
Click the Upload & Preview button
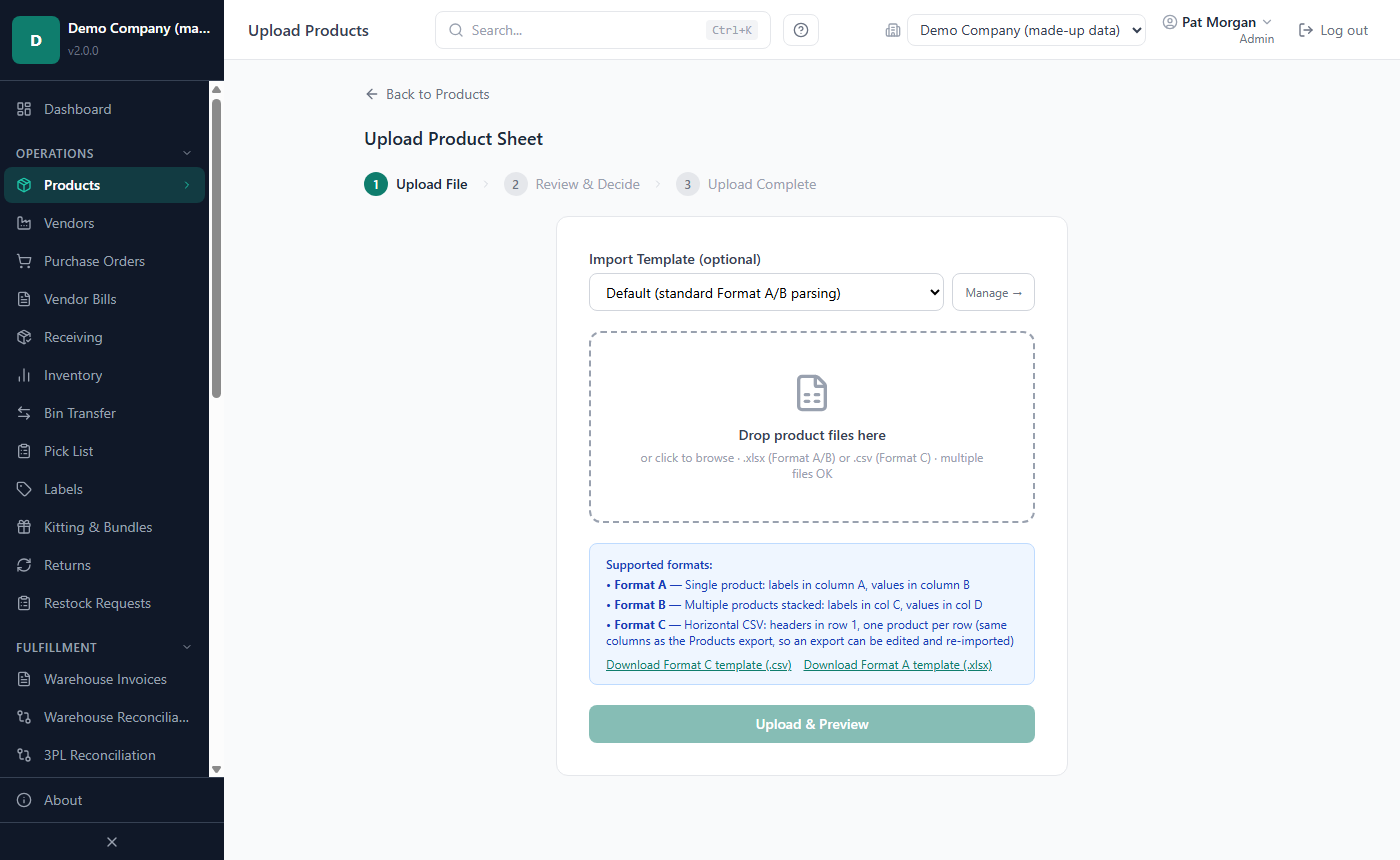[812, 724]
